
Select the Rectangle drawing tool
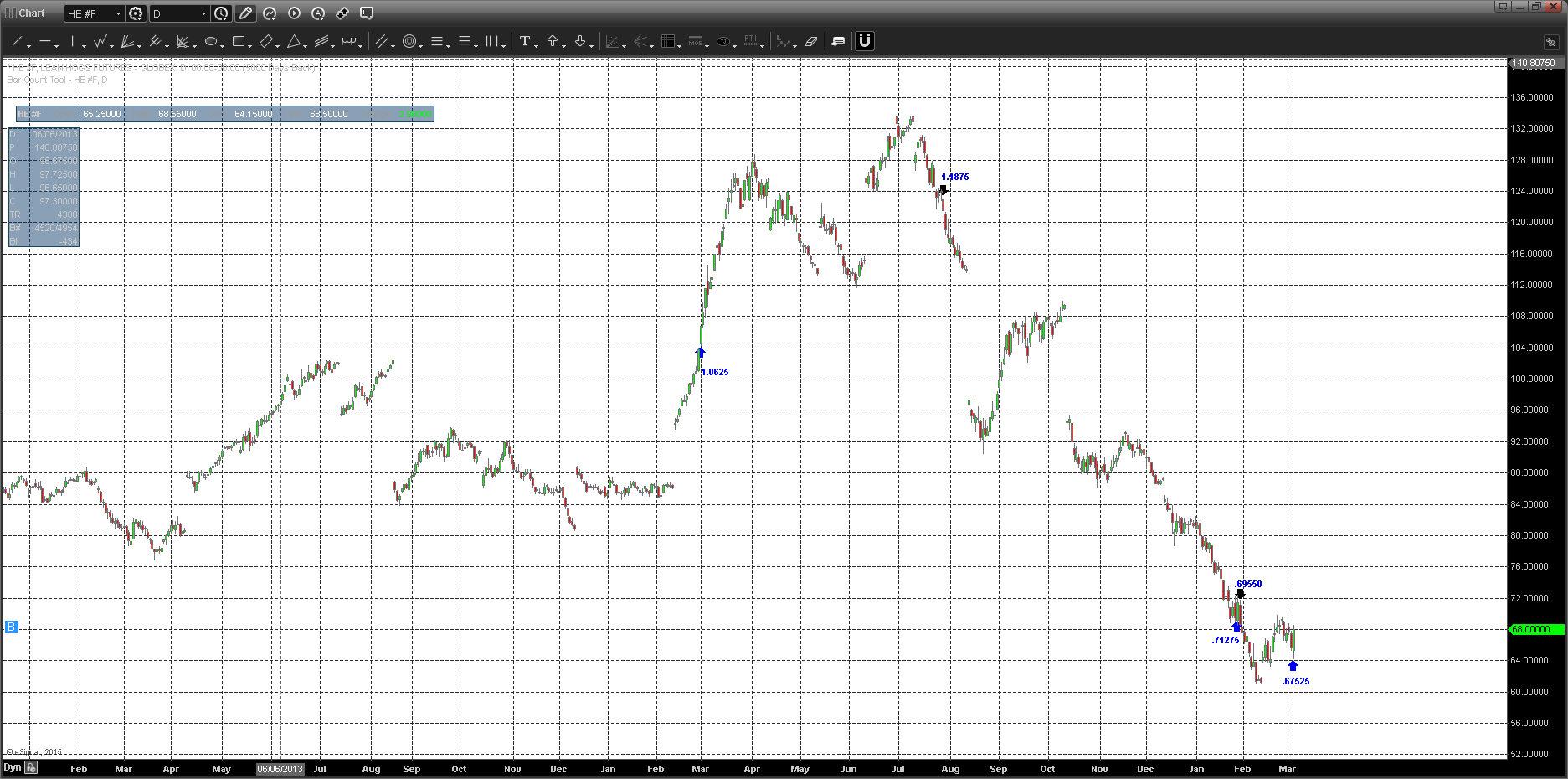point(239,41)
